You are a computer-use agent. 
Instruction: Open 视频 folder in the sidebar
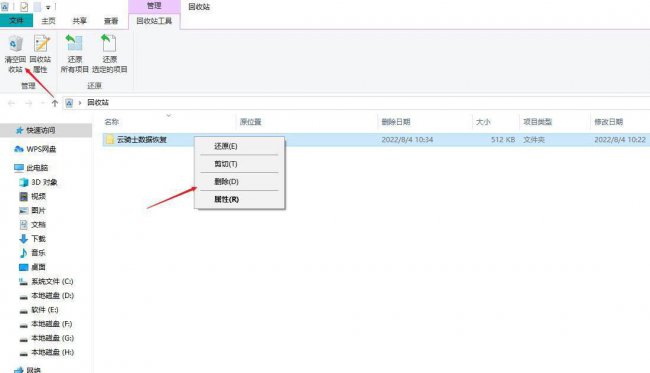[x=39, y=196]
